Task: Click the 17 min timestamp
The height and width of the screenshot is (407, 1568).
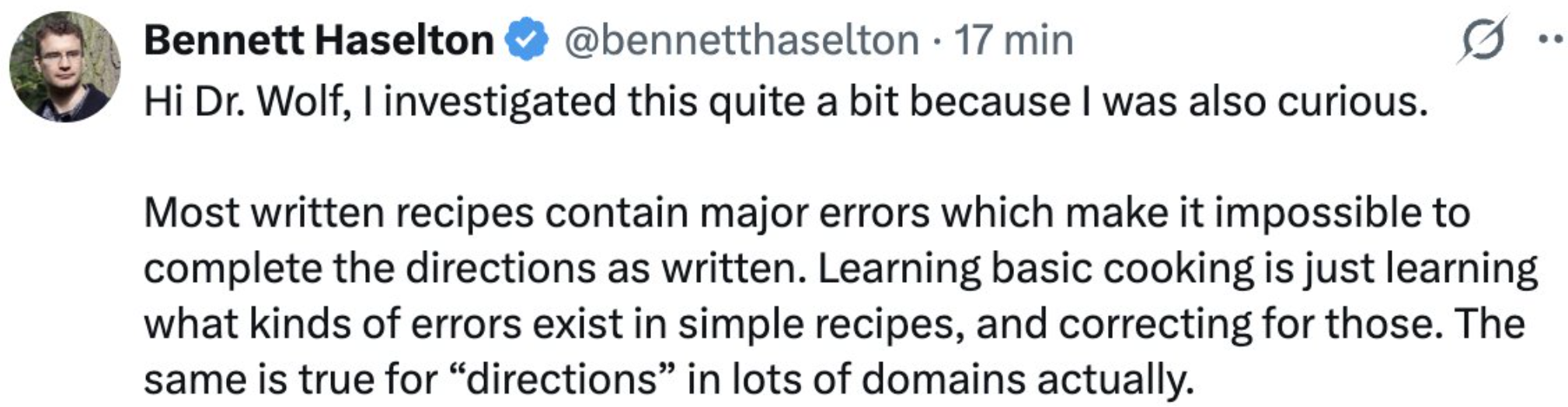Action: (x=1013, y=40)
